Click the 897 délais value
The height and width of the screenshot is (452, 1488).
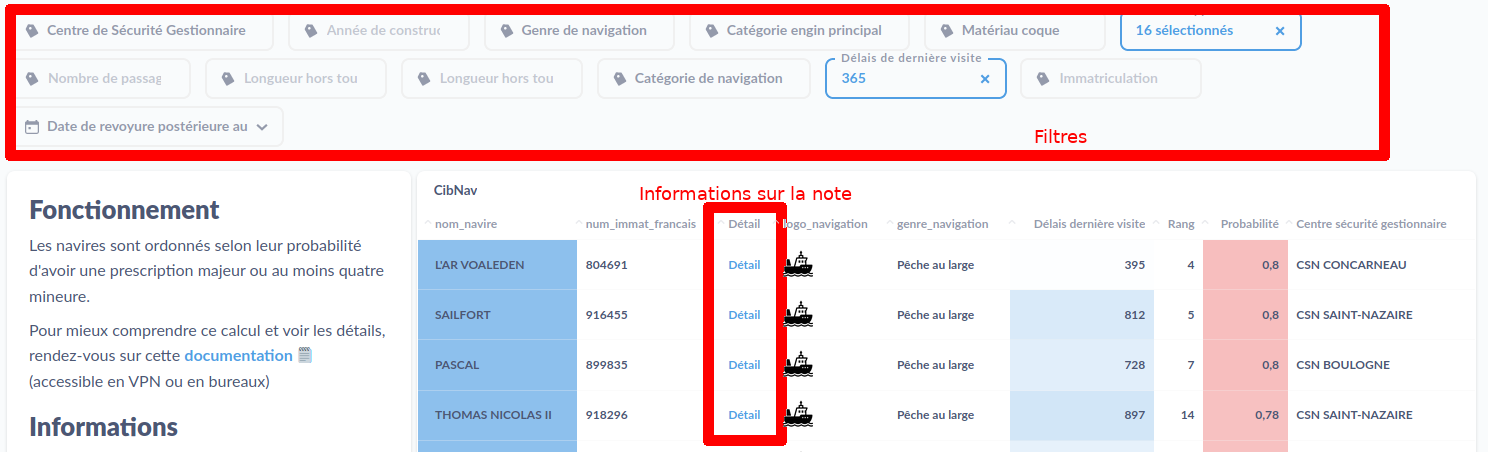pos(1135,415)
